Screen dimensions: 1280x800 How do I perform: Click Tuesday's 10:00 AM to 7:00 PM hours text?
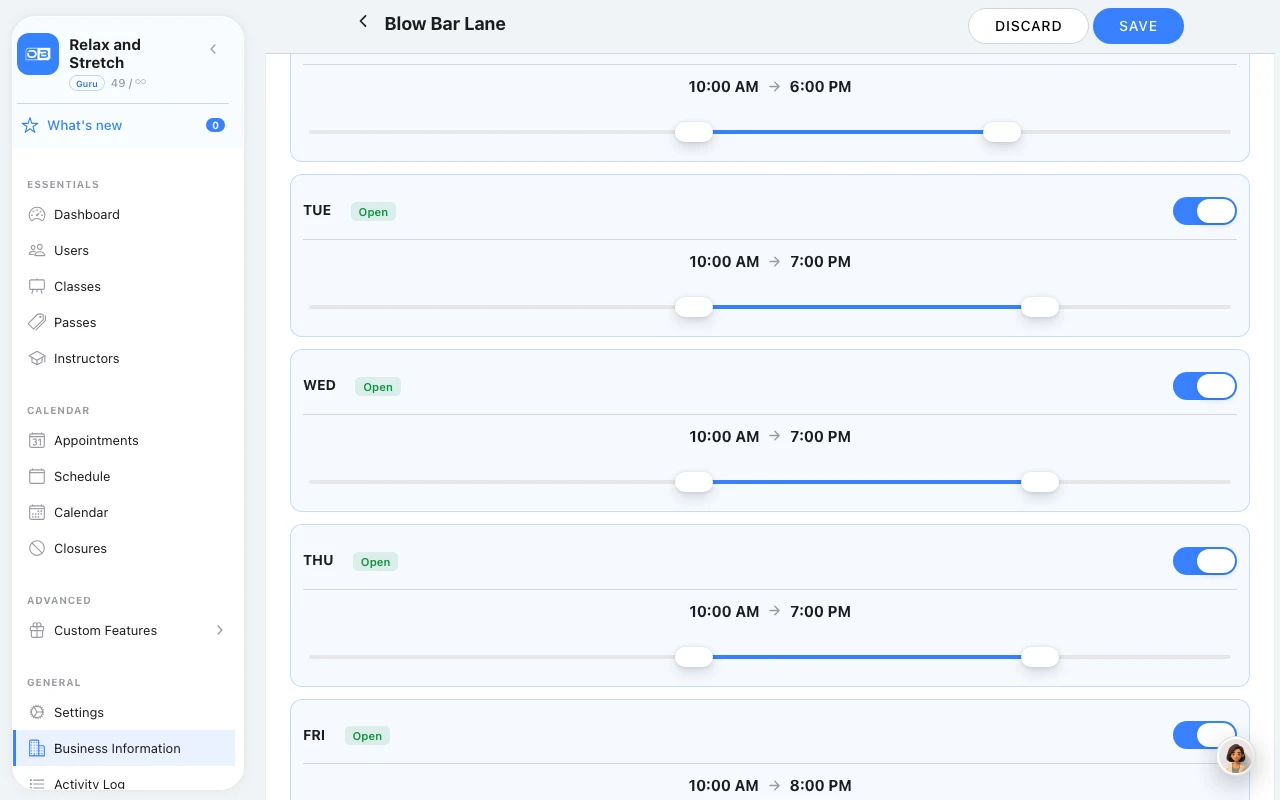click(x=770, y=262)
